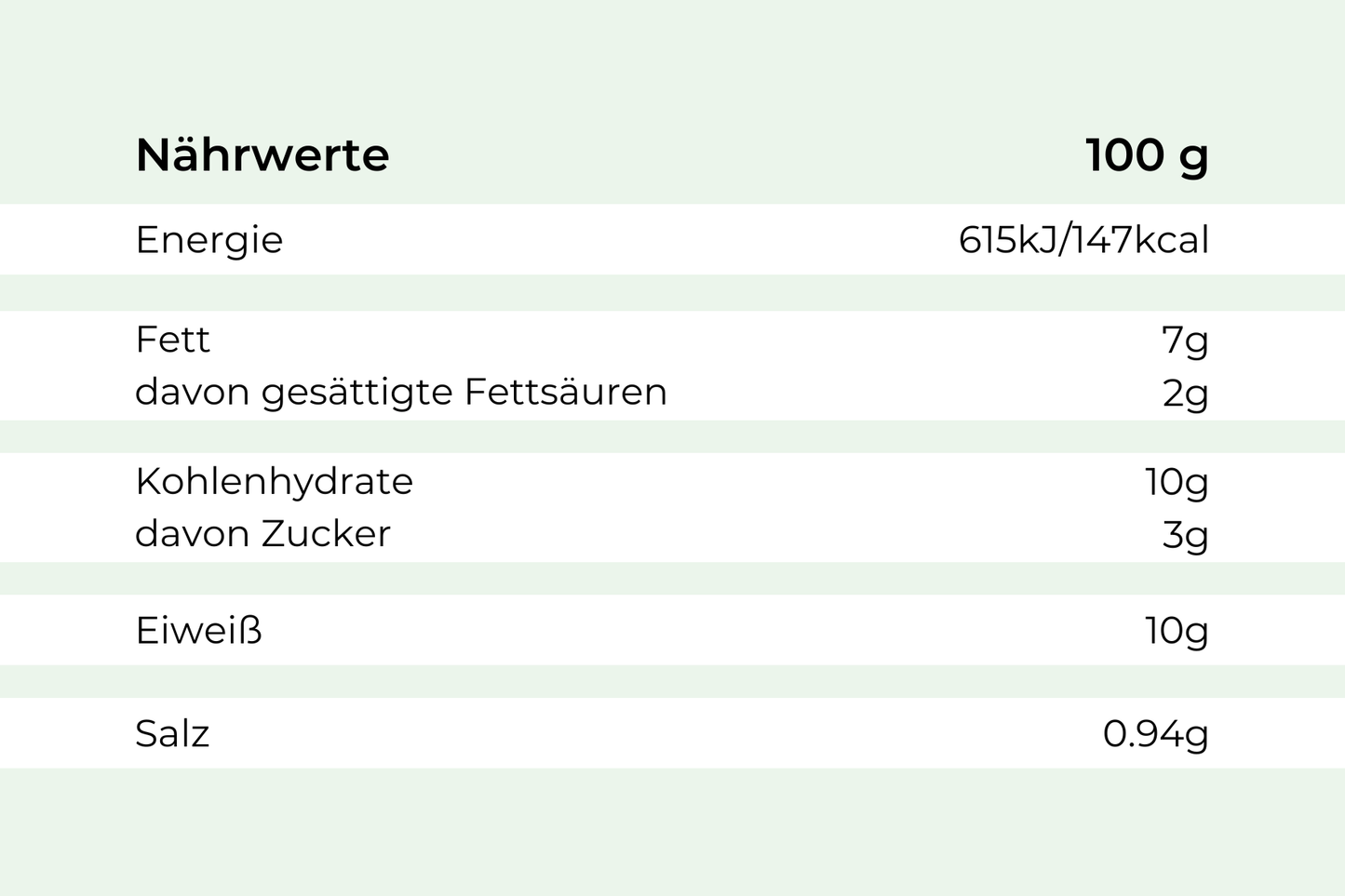Viewport: 1345px width, 896px height.
Task: Select the Eiweiß label
Action: (x=198, y=631)
